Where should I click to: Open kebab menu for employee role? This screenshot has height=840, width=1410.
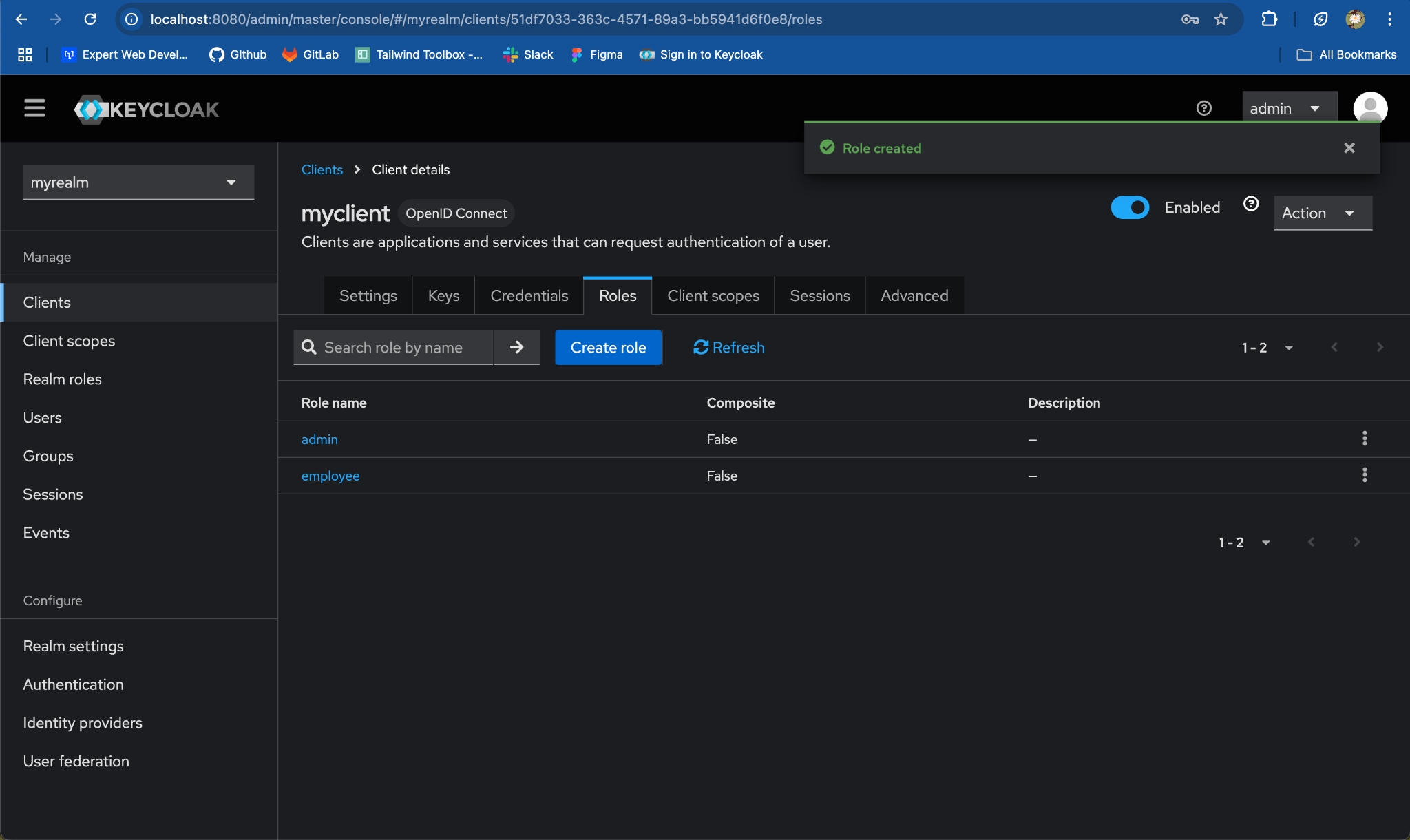[1364, 475]
